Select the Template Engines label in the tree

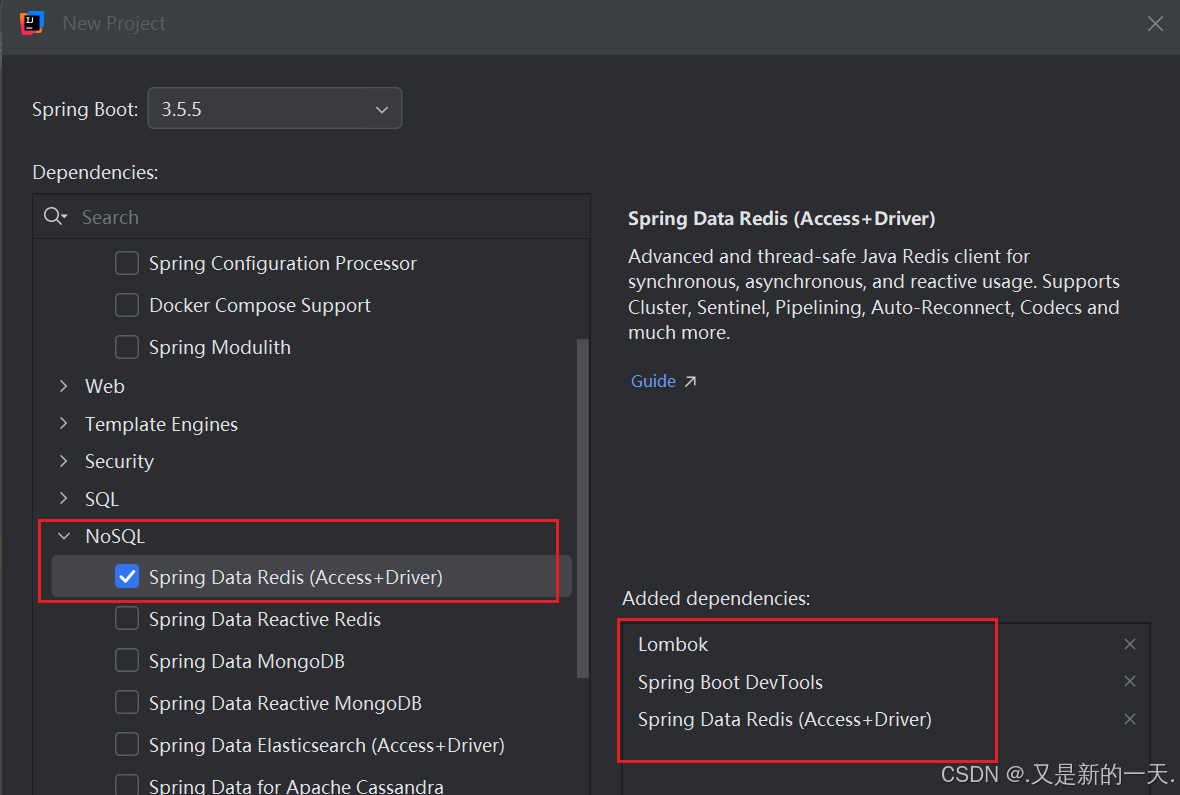click(x=161, y=425)
